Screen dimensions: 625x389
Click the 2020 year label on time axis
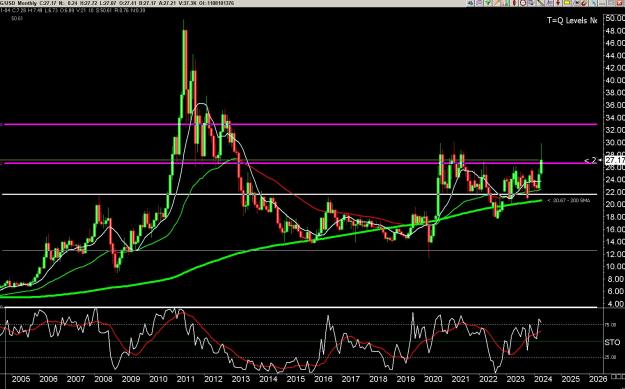click(433, 379)
